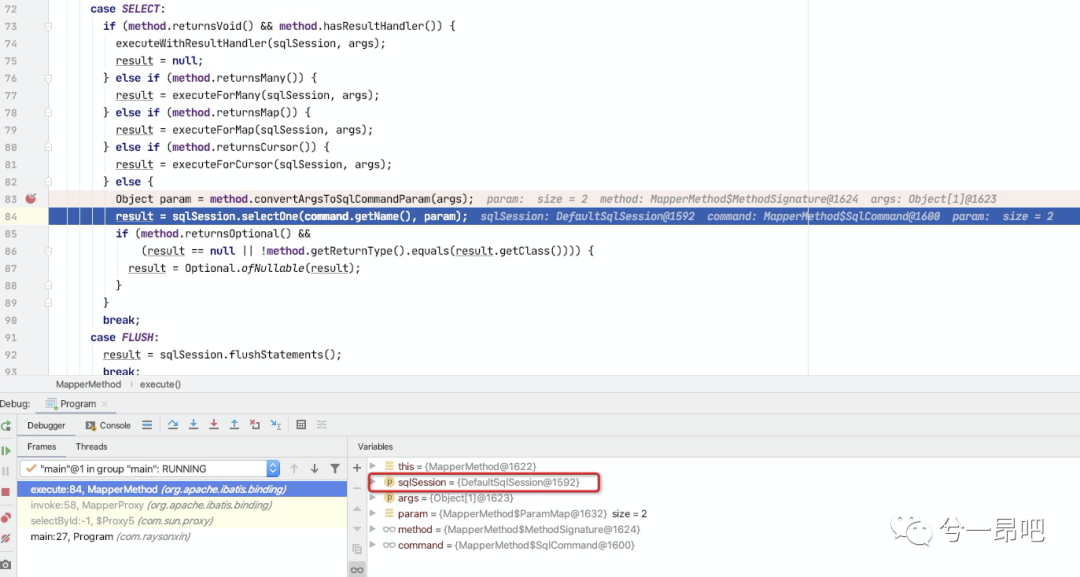Image resolution: width=1080 pixels, height=577 pixels.
Task: Open the Trace Current Stream Chain tool
Action: click(x=322, y=425)
